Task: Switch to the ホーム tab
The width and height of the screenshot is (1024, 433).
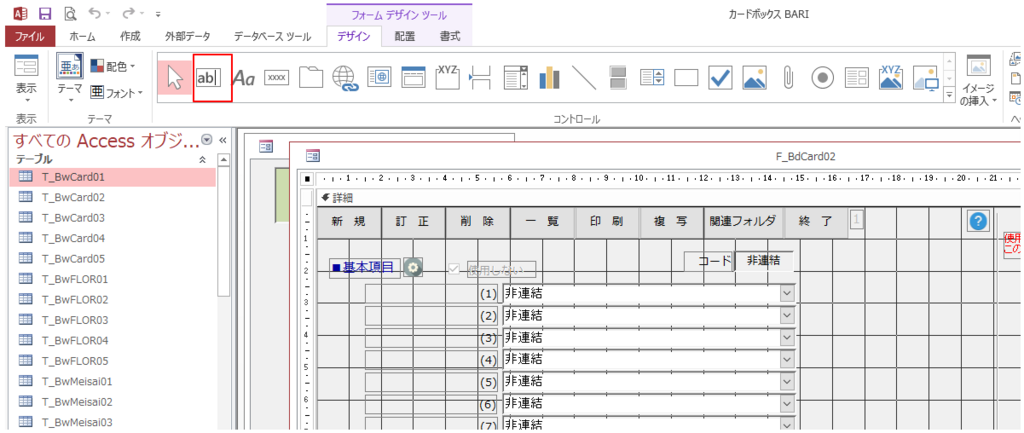Action: point(82,37)
